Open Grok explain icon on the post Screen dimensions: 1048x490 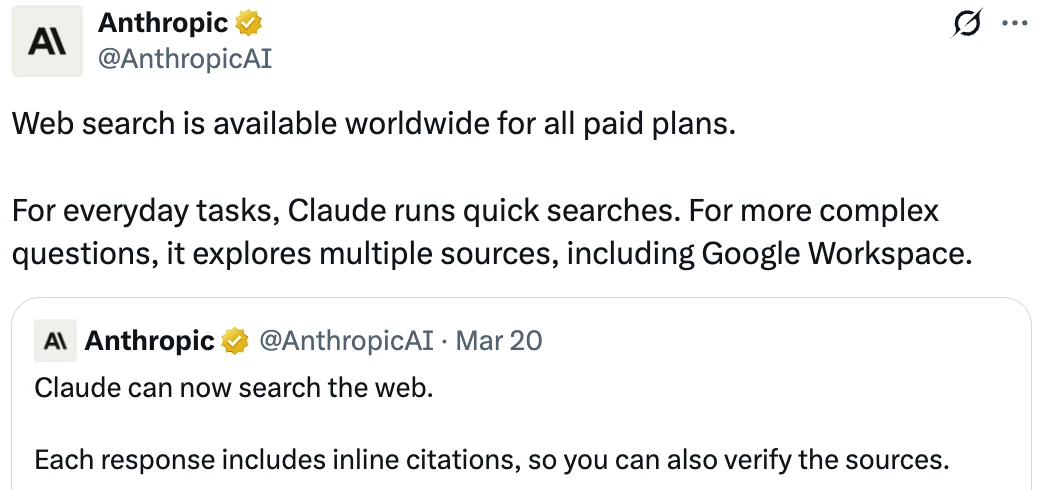tap(967, 23)
